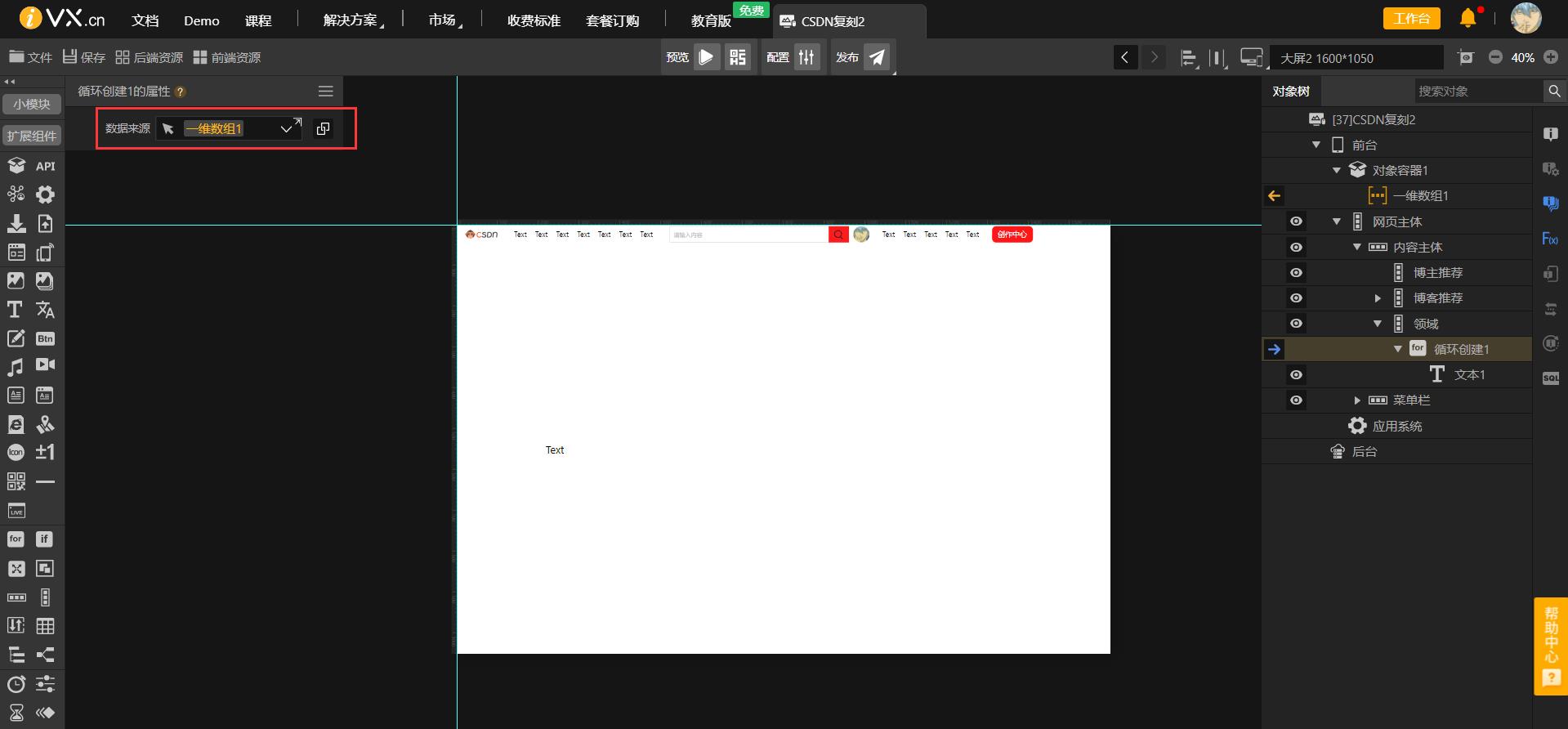Screen dimensions: 1568x729
Task: Open 后端资源 in the toolbar
Action: [x=149, y=57]
